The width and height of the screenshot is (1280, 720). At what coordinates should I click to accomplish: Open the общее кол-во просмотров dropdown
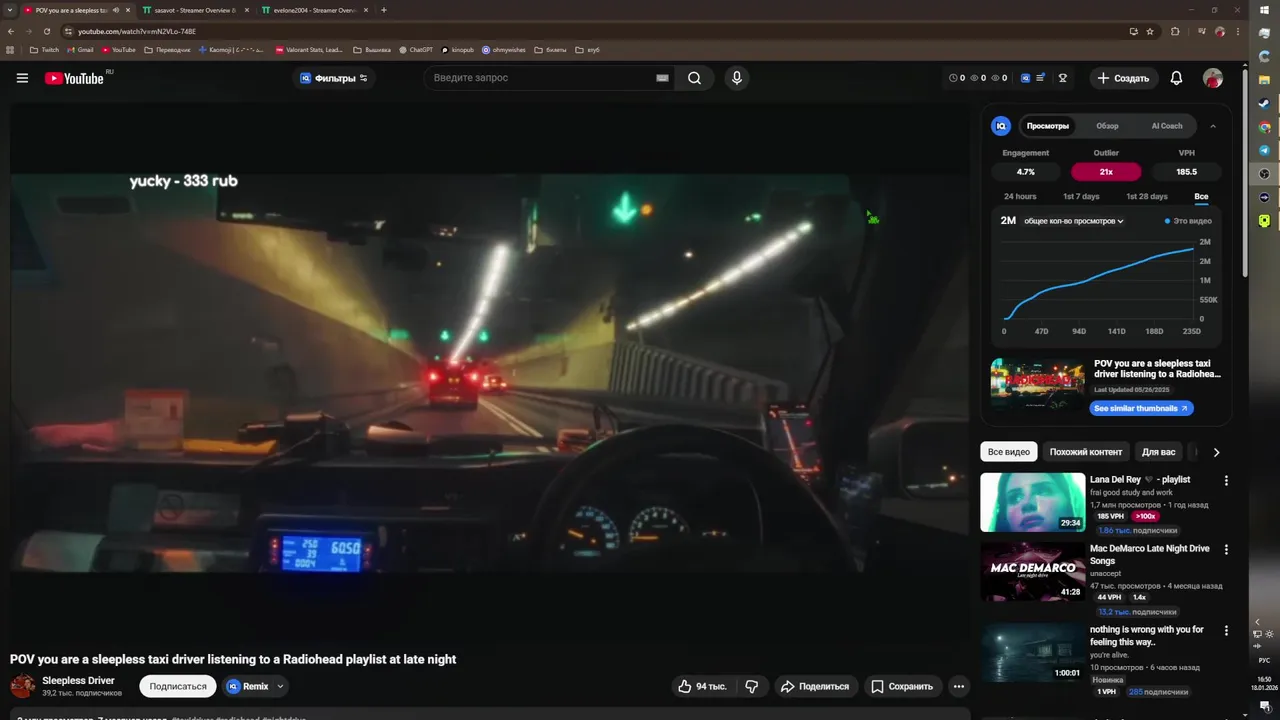coord(1074,221)
